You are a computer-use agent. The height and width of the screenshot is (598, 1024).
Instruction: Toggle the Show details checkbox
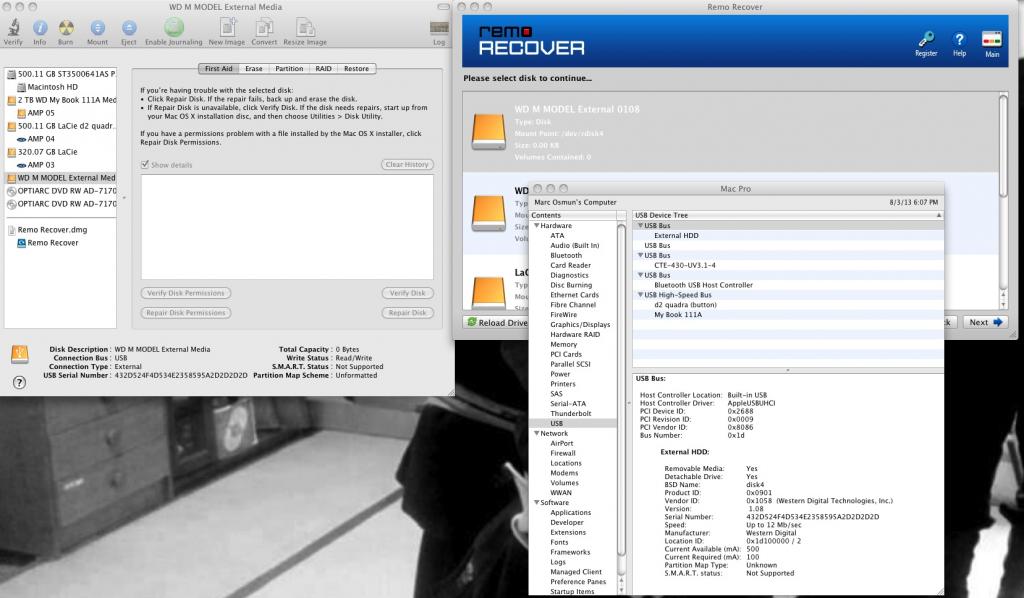pyautogui.click(x=145, y=165)
